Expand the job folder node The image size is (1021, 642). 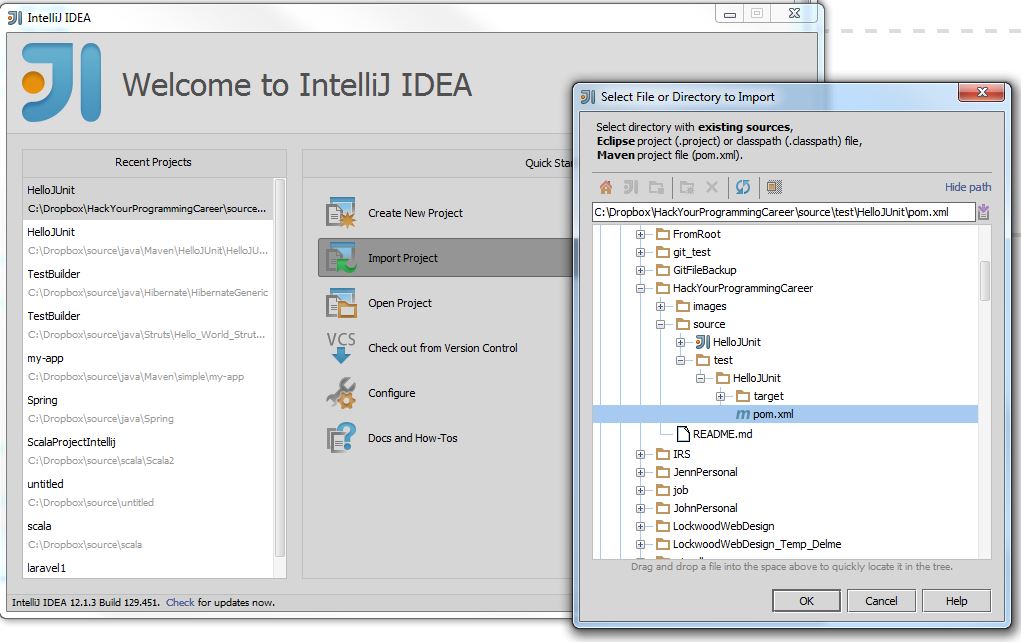(640, 490)
